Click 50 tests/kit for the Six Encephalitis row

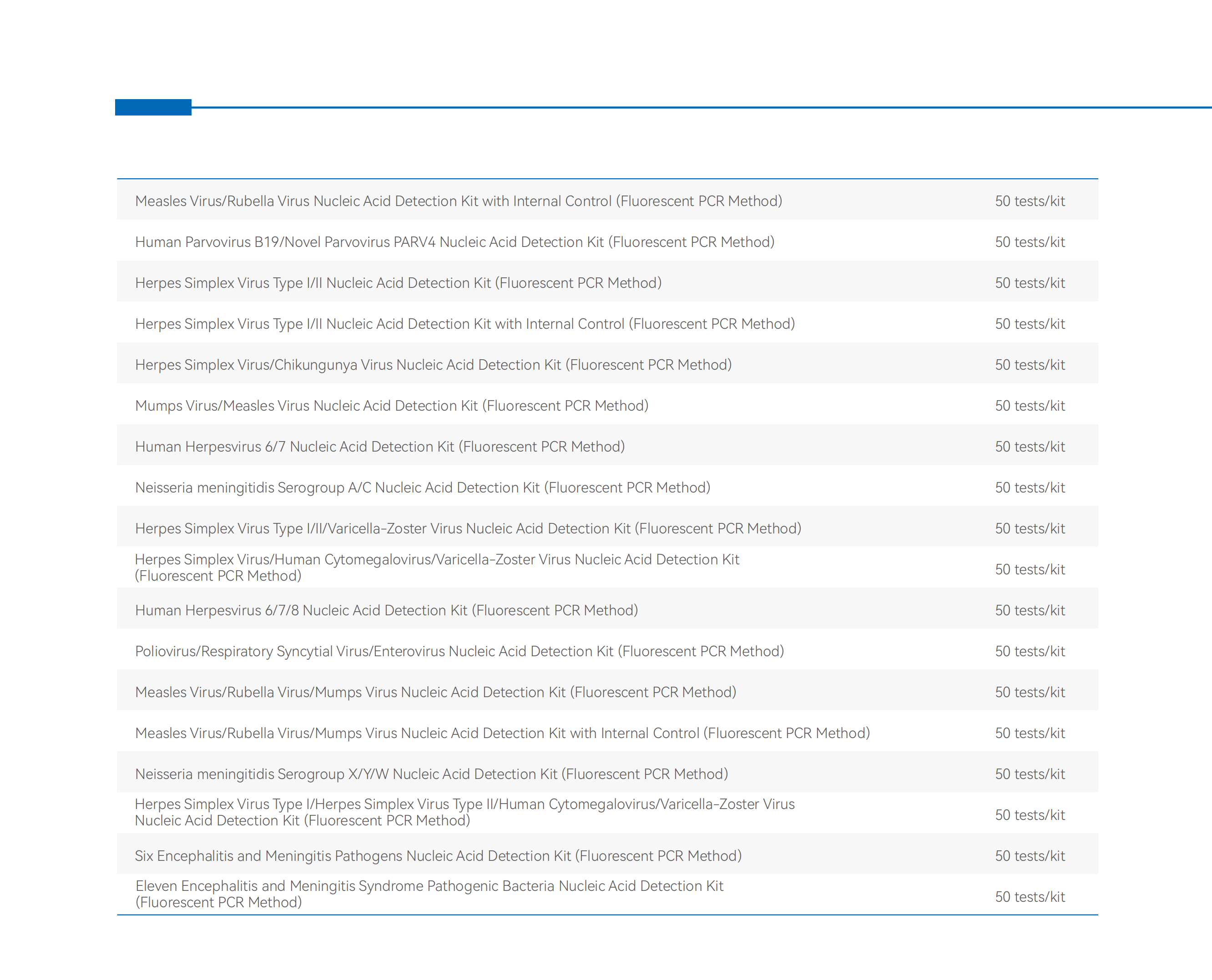(1030, 856)
